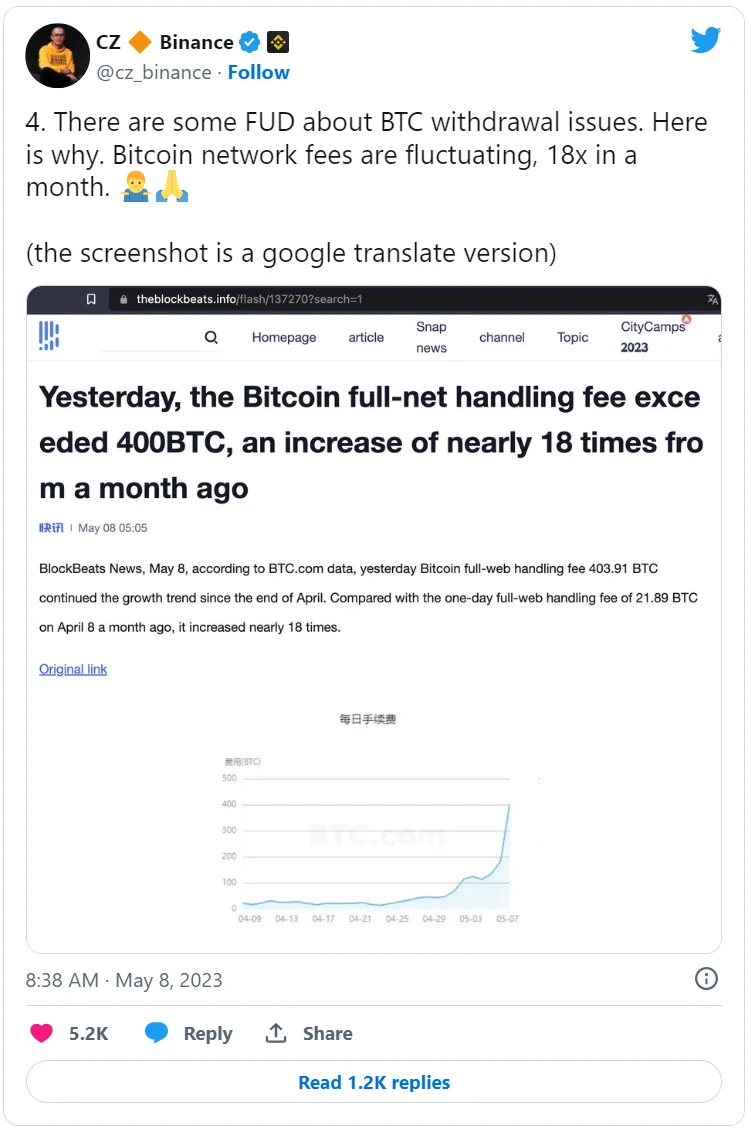Click Read 1.2K replies button

[x=374, y=1082]
